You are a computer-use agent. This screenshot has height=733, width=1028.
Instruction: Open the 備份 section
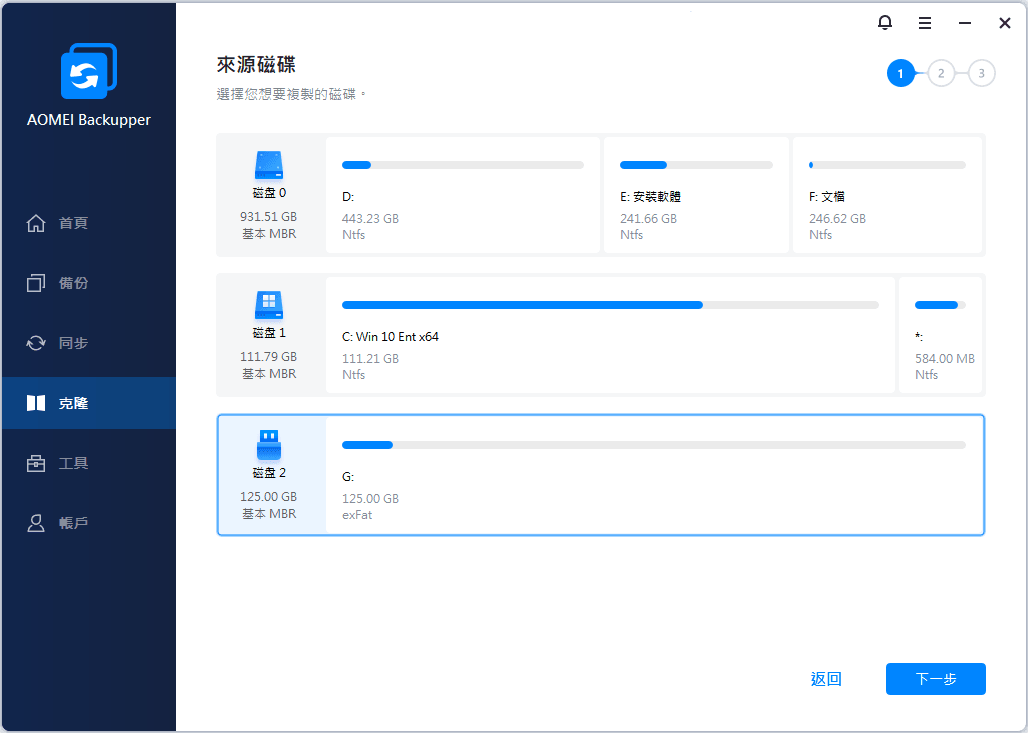89,283
